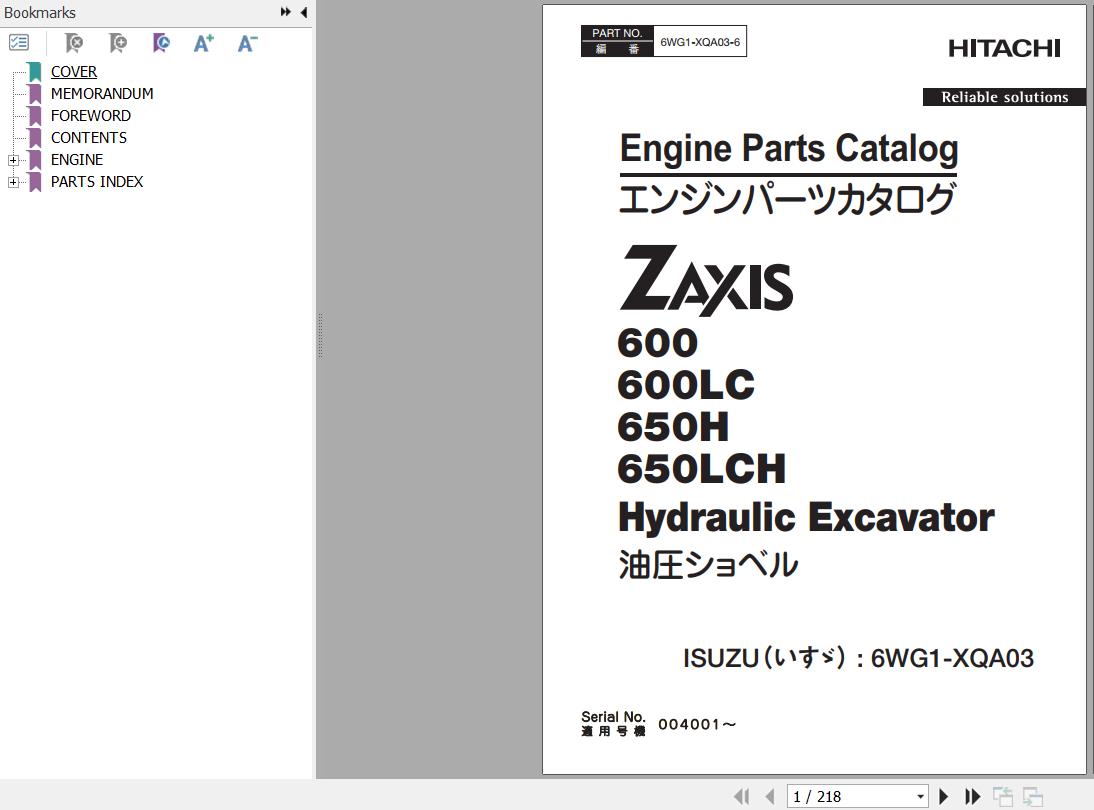Go to the previous page
Screen dimensions: 1094x810
coord(770,796)
